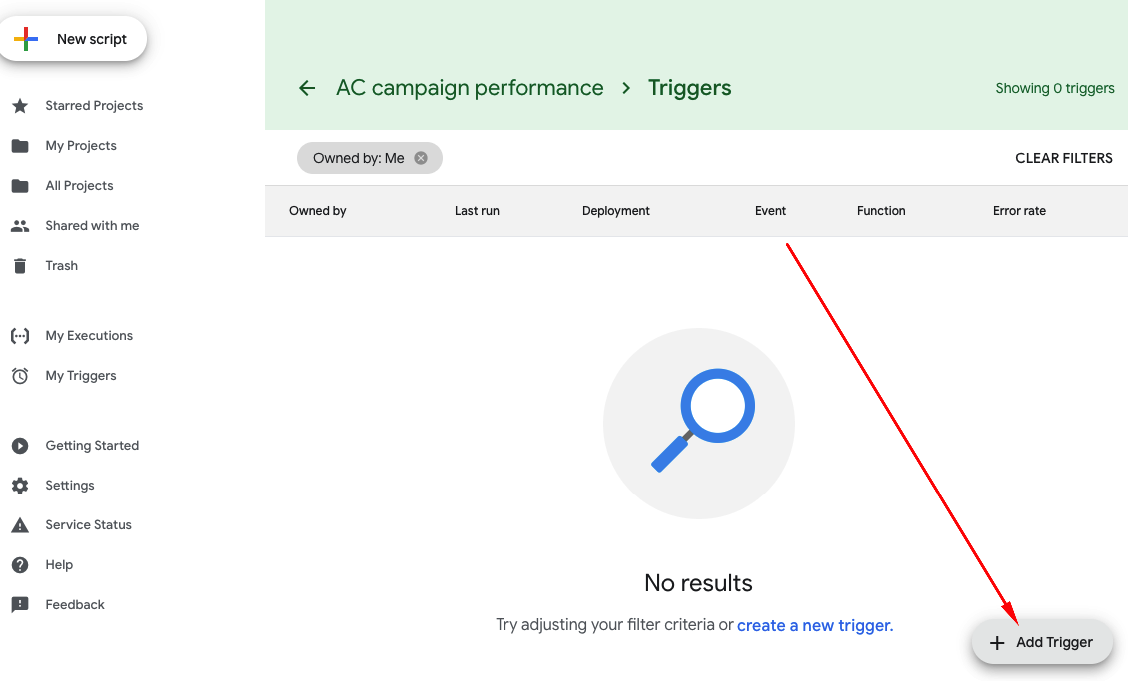
Task: Select My Projects folder icon
Action: click(x=20, y=146)
